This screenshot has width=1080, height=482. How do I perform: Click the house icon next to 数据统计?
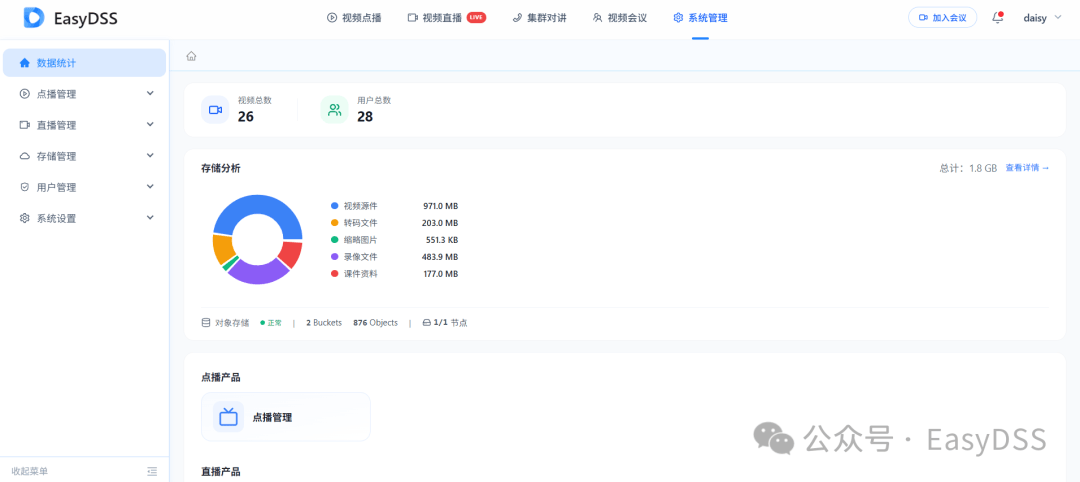point(25,63)
